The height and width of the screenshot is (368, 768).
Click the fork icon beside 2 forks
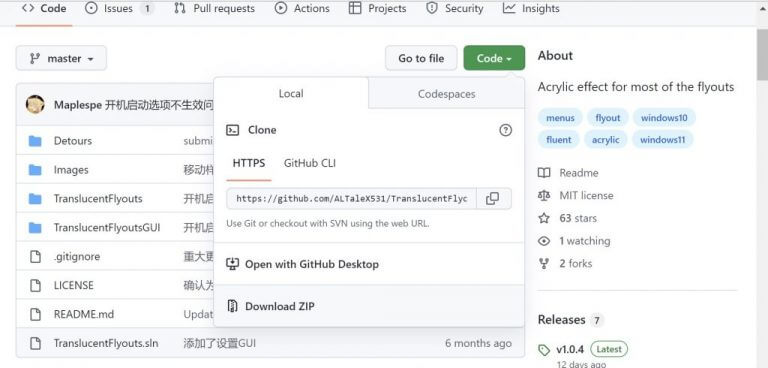click(x=544, y=264)
